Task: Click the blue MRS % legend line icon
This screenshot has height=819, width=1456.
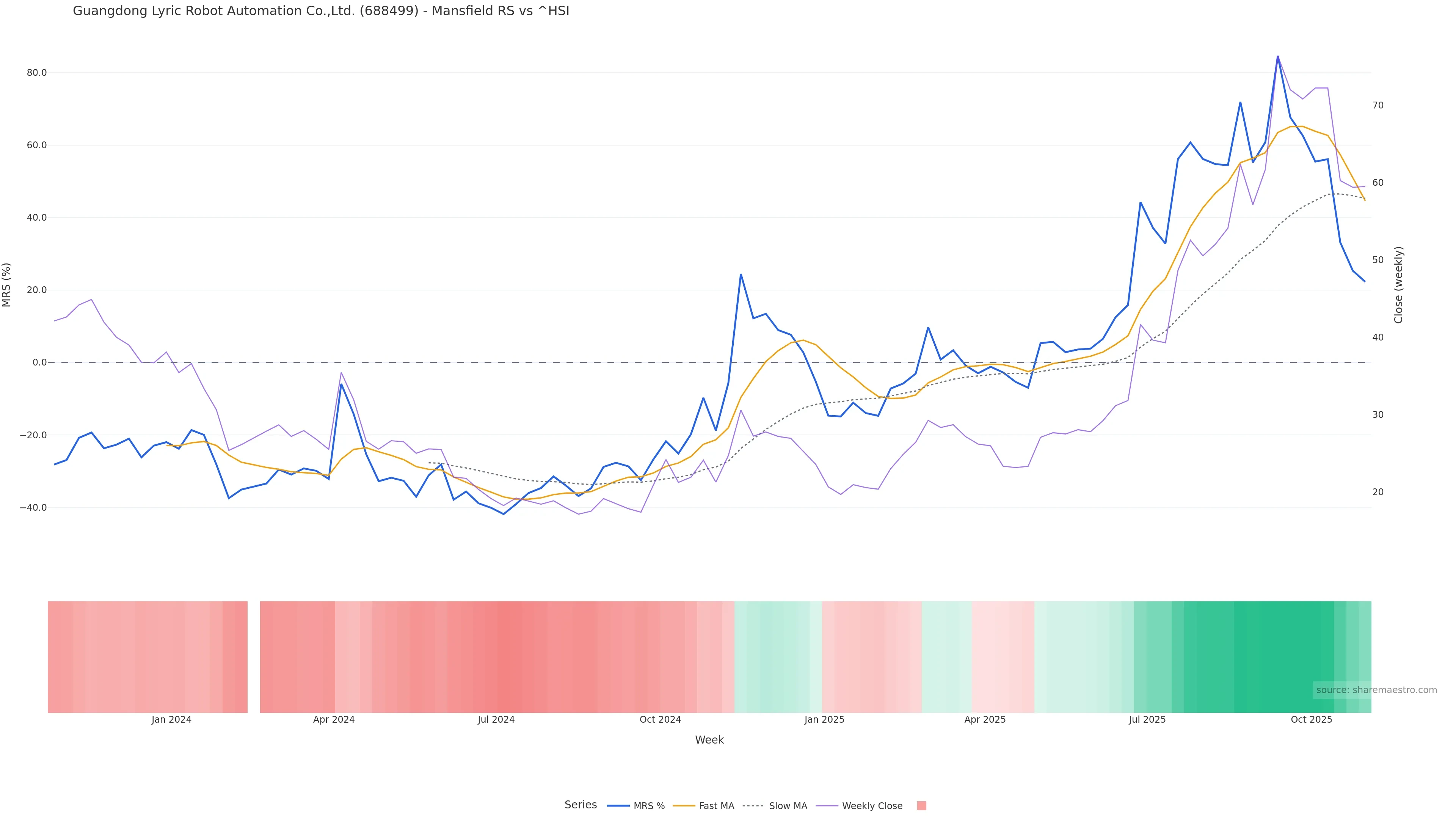Action: (x=618, y=806)
